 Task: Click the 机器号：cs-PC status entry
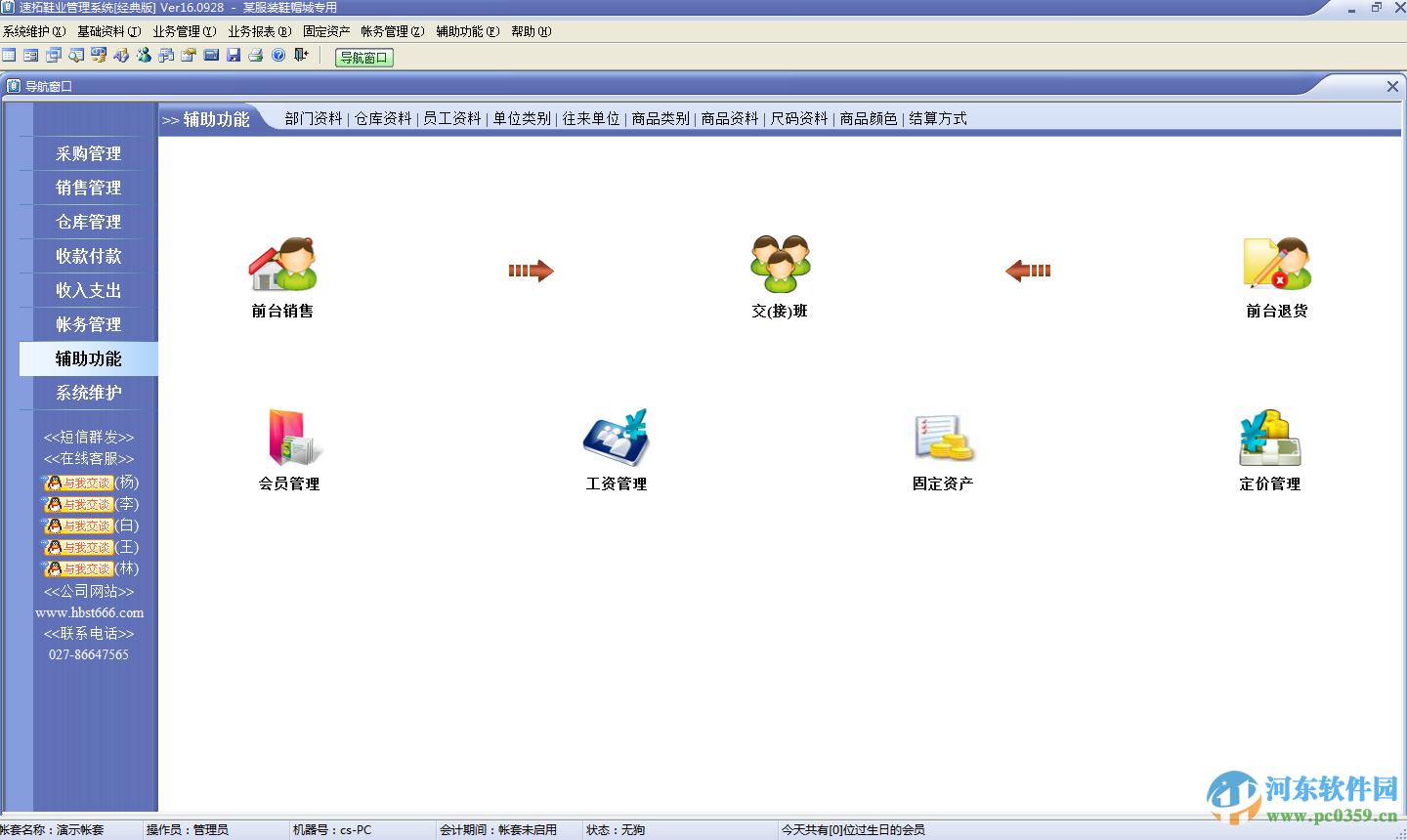(x=332, y=830)
